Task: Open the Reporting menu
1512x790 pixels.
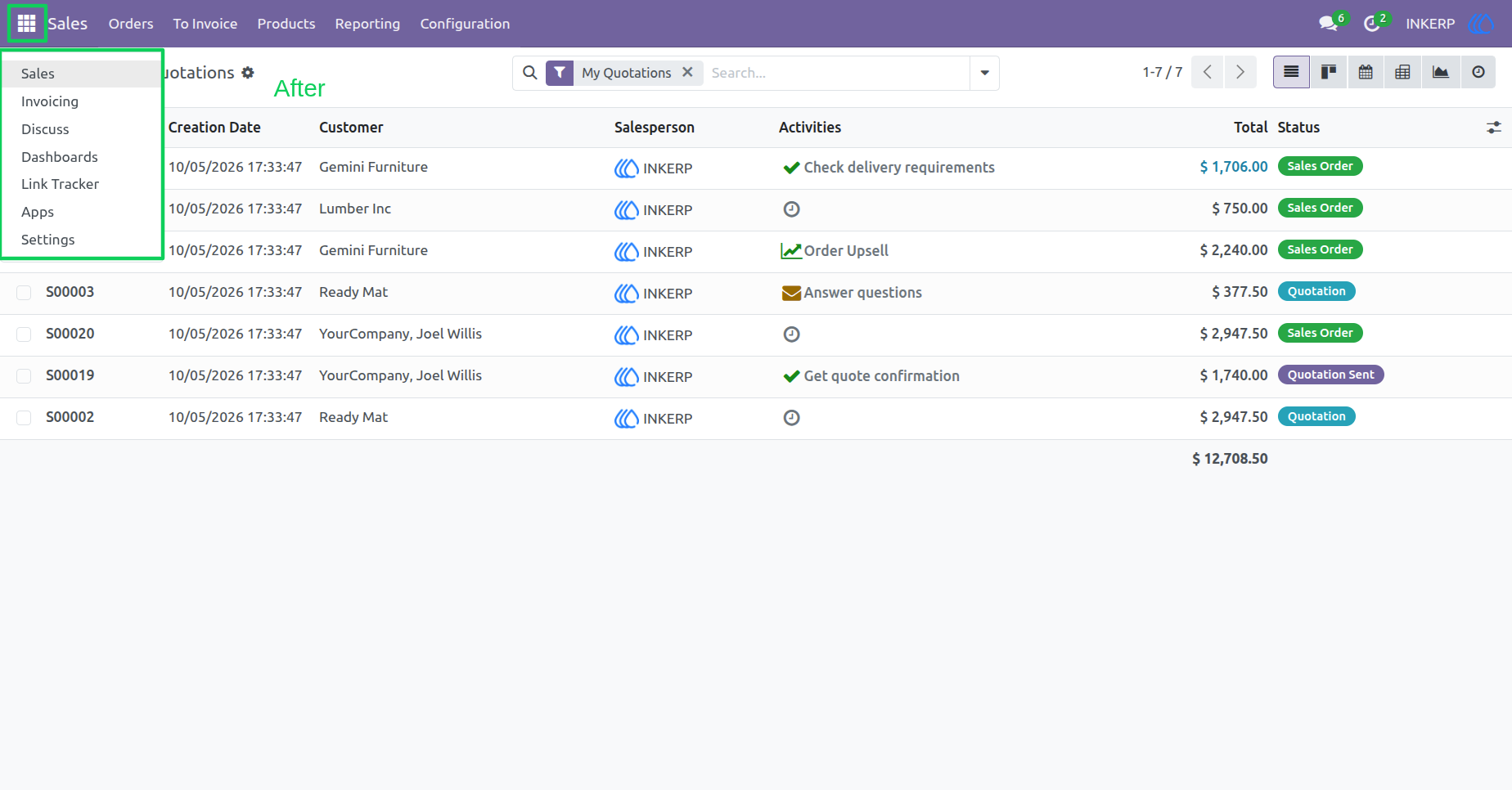Action: click(367, 24)
